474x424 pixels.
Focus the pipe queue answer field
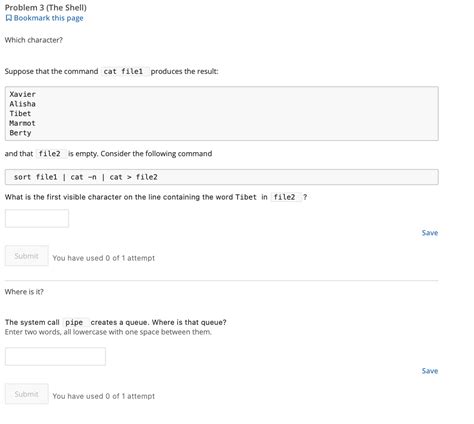55,356
